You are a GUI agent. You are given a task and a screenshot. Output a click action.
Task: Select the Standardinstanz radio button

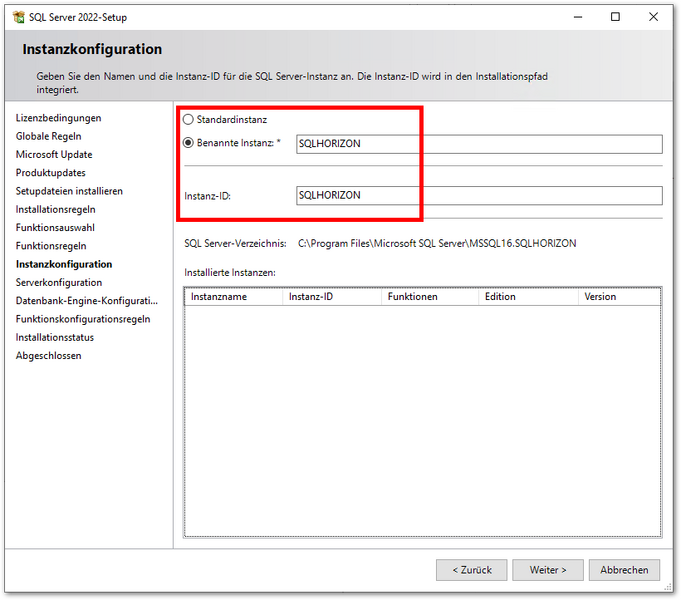(x=189, y=120)
